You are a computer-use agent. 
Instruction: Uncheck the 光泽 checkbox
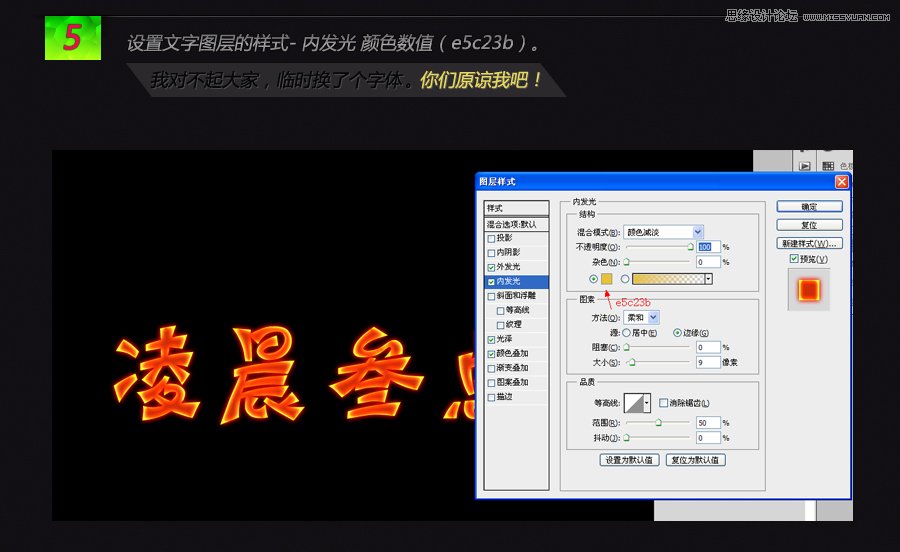coord(491,340)
